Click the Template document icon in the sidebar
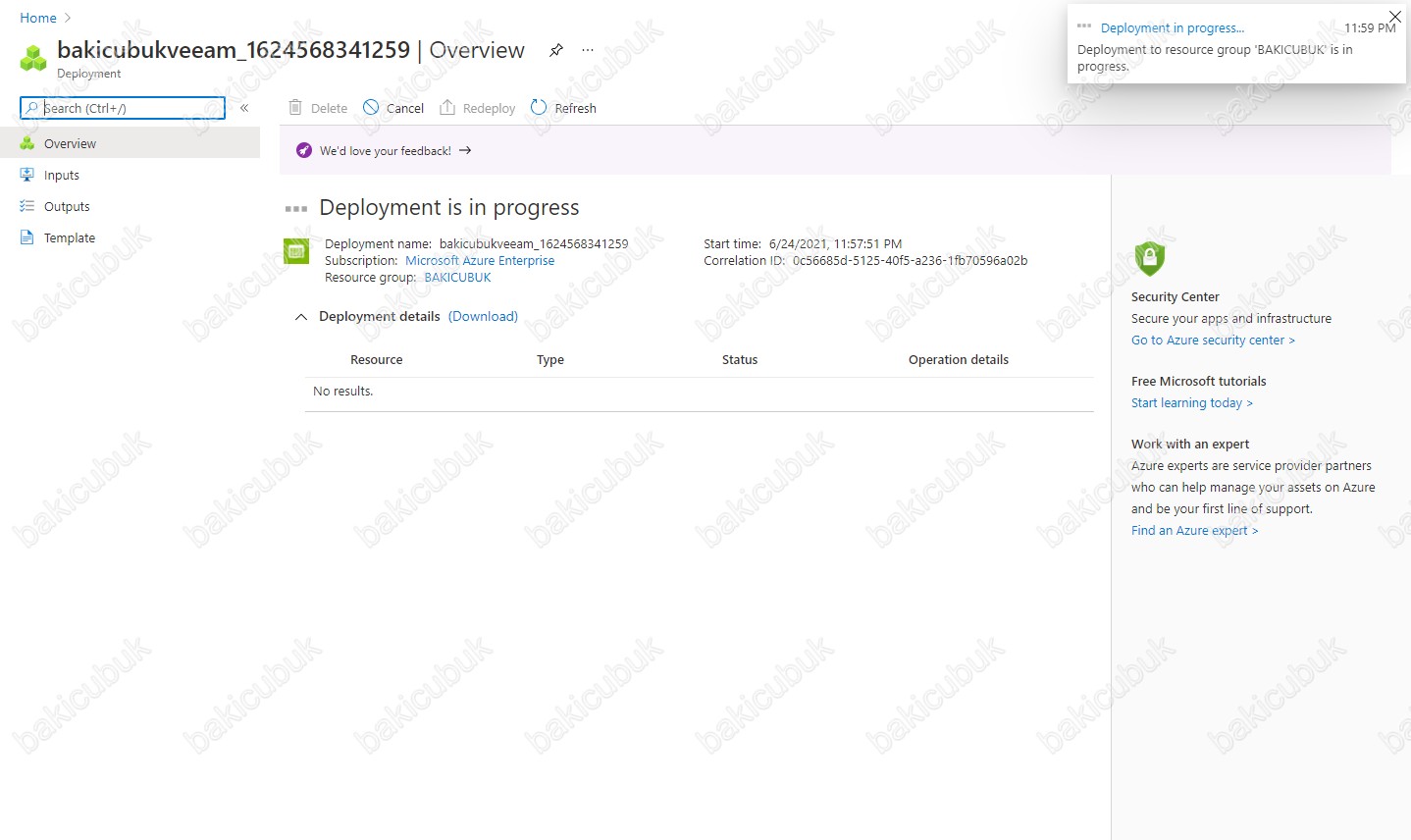Viewport: 1411px width, 840px height. [27, 237]
